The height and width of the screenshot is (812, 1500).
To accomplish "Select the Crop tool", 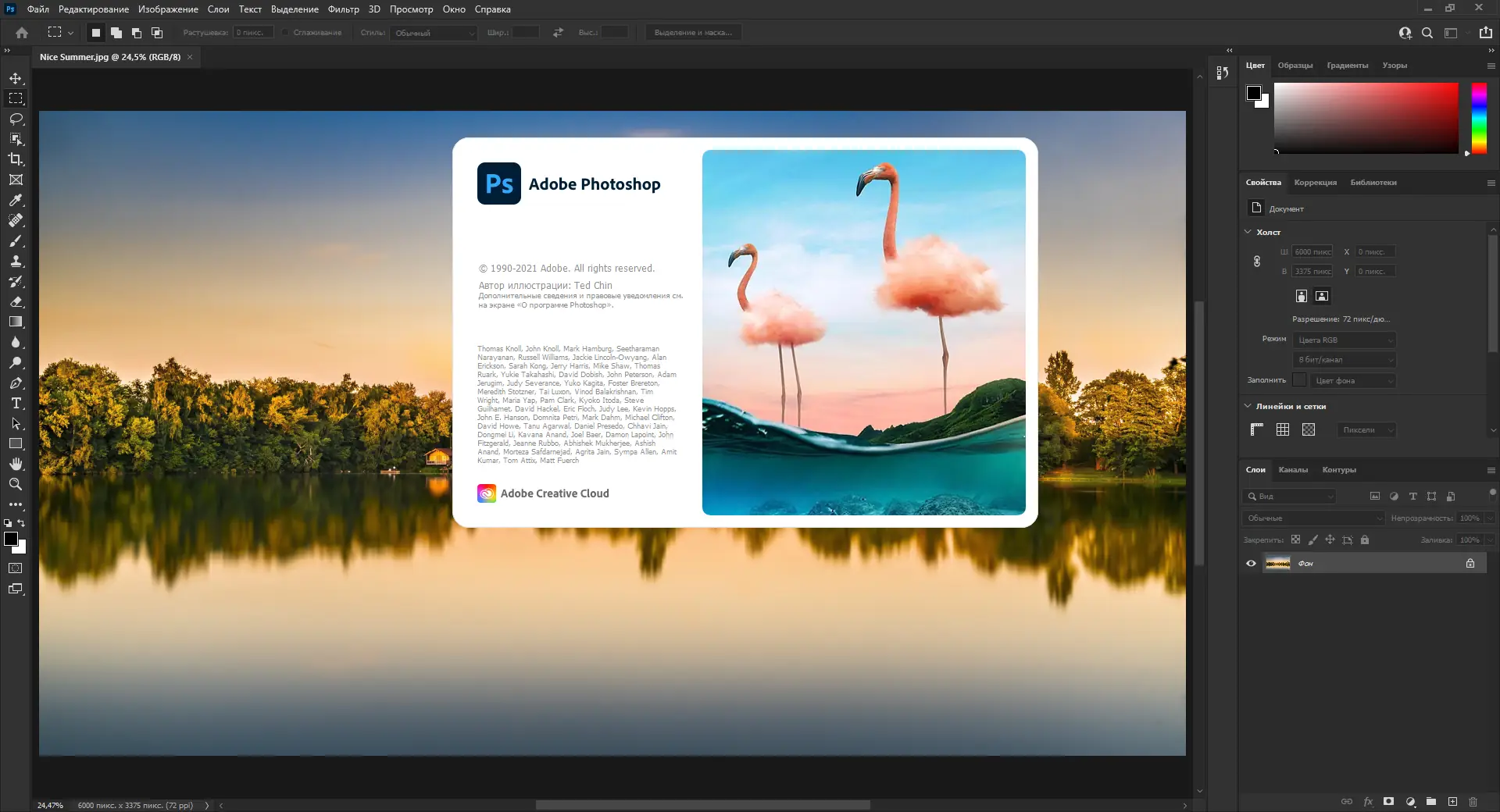I will pyautogui.click(x=16, y=159).
